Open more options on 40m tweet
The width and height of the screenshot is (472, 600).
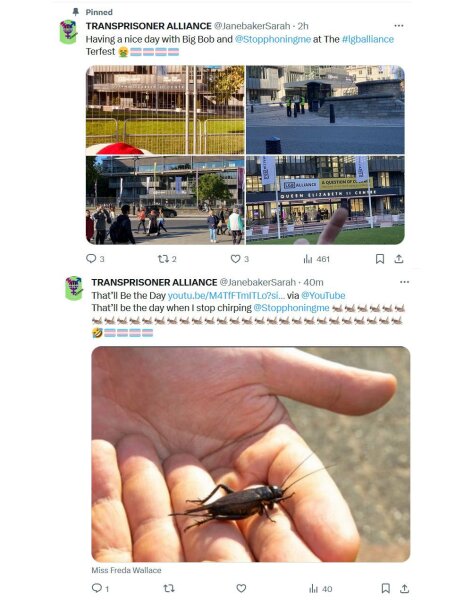click(404, 282)
